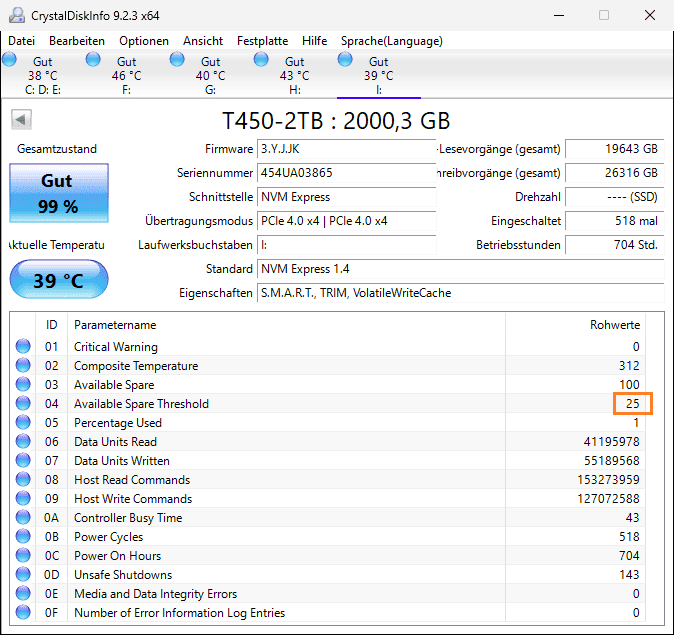Open the Datei menu
This screenshot has height=635, width=674.
point(21,41)
